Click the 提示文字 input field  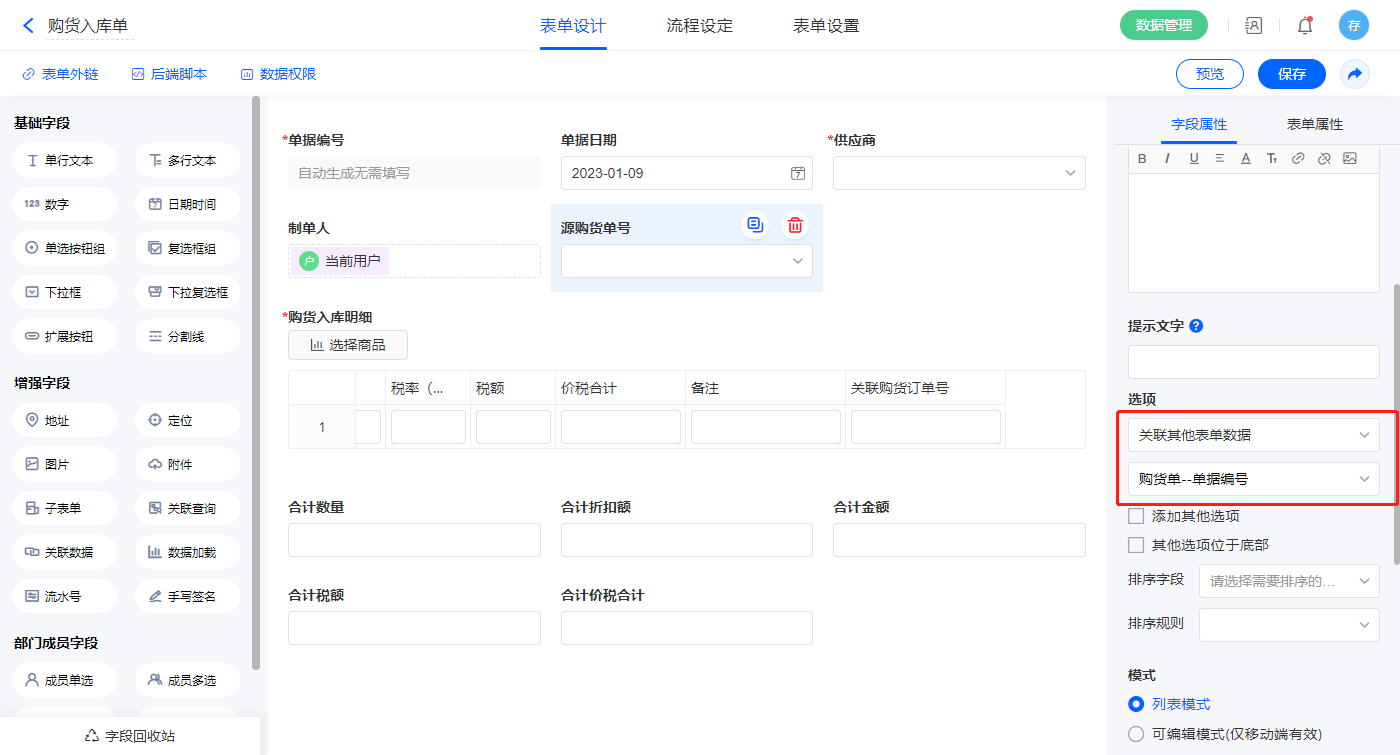pos(1253,362)
